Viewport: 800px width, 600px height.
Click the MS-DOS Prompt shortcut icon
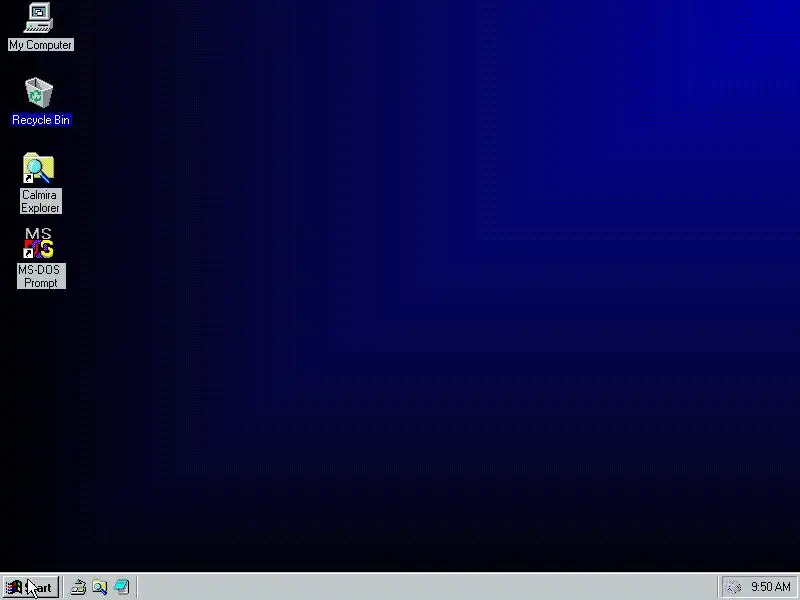(39, 243)
